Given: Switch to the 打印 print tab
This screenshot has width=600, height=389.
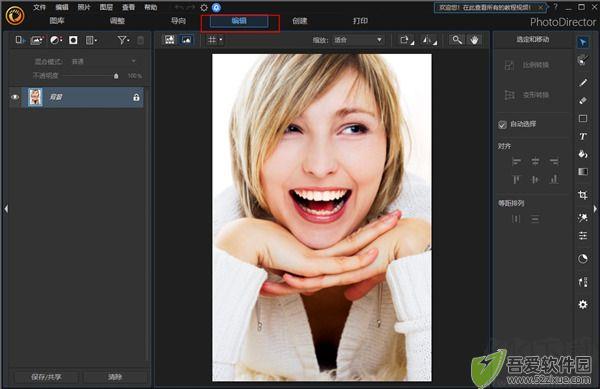Looking at the screenshot, I should [x=360, y=21].
